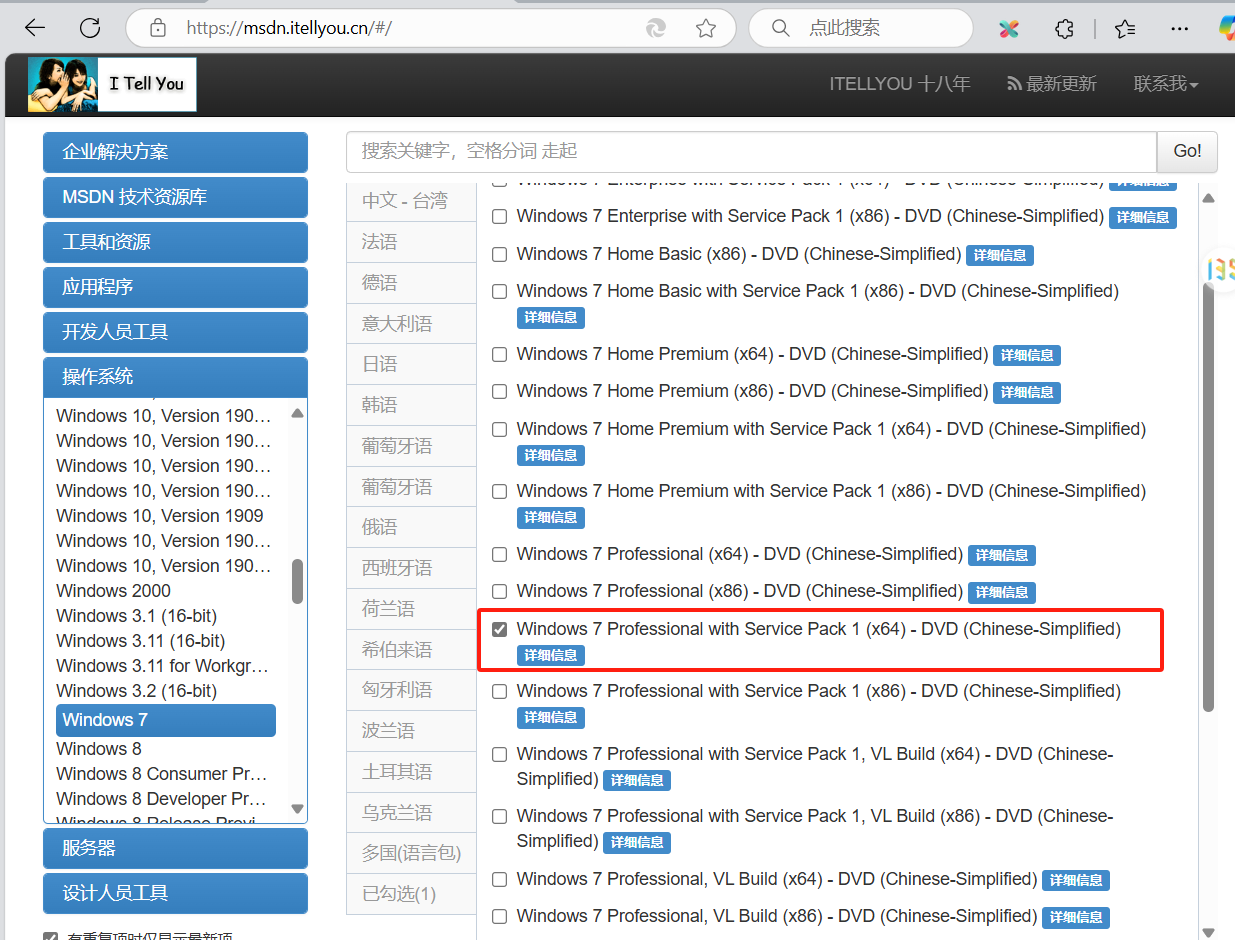Check Windows 7 Professional, VL Build (x64) checkbox
Image resolution: width=1235 pixels, height=940 pixels.
[x=500, y=880]
